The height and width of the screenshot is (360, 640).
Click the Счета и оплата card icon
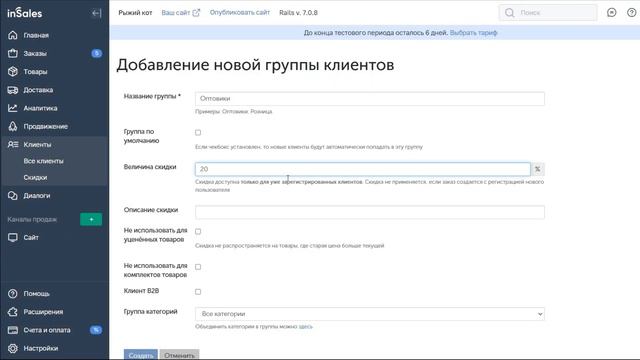[13, 330]
